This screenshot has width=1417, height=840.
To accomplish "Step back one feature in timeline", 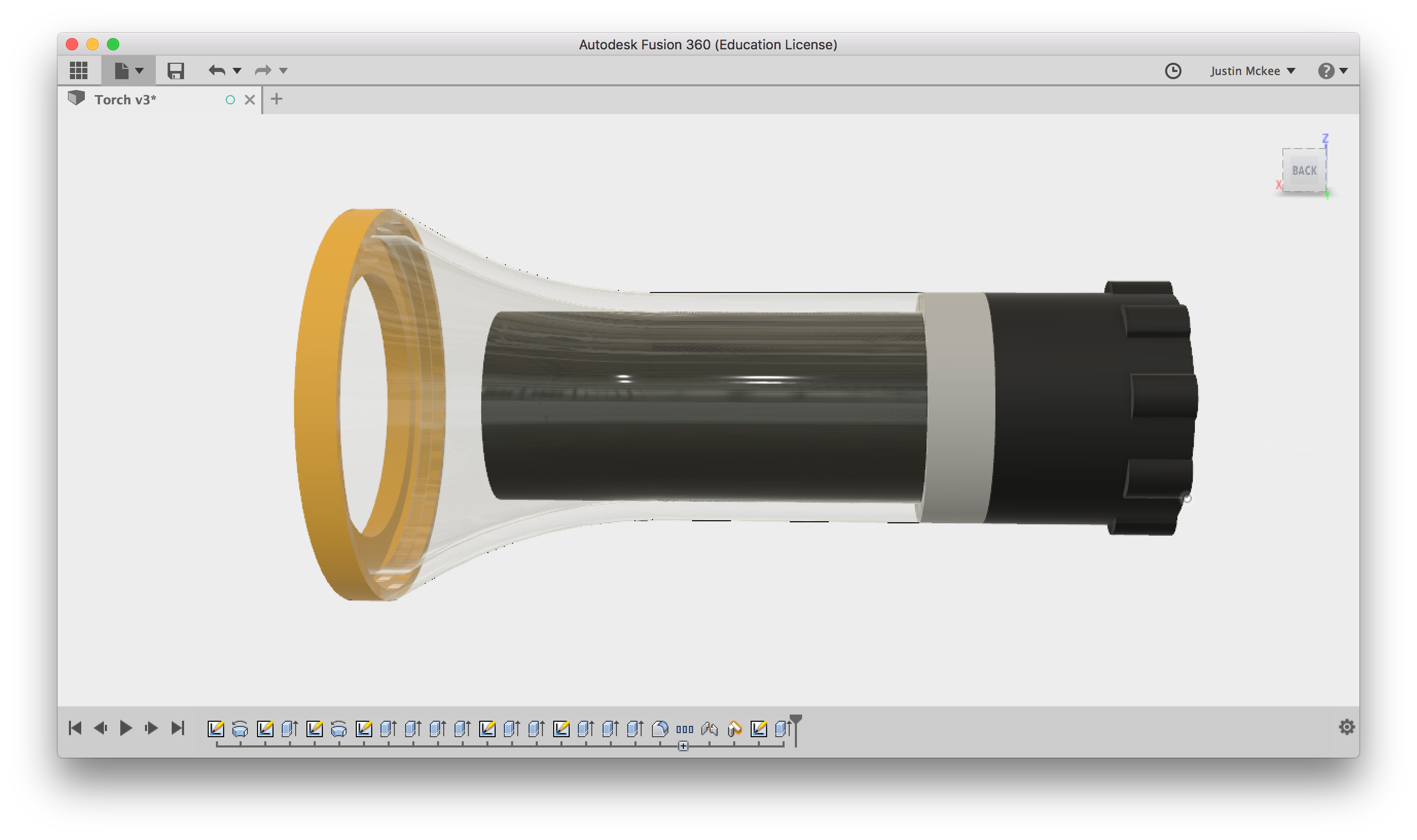I will click(x=101, y=728).
